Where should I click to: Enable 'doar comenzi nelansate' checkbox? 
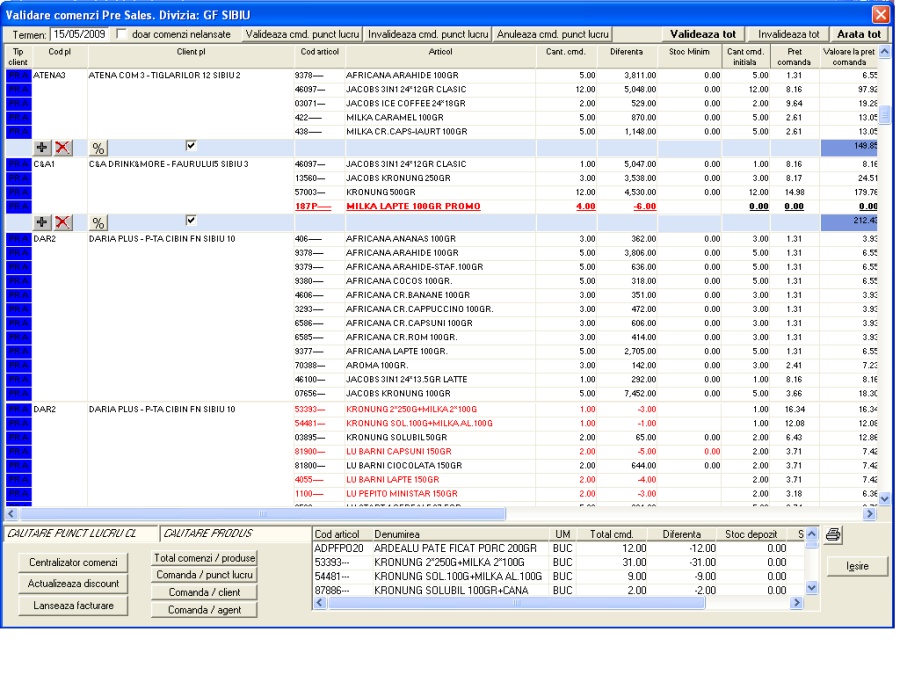pos(121,34)
